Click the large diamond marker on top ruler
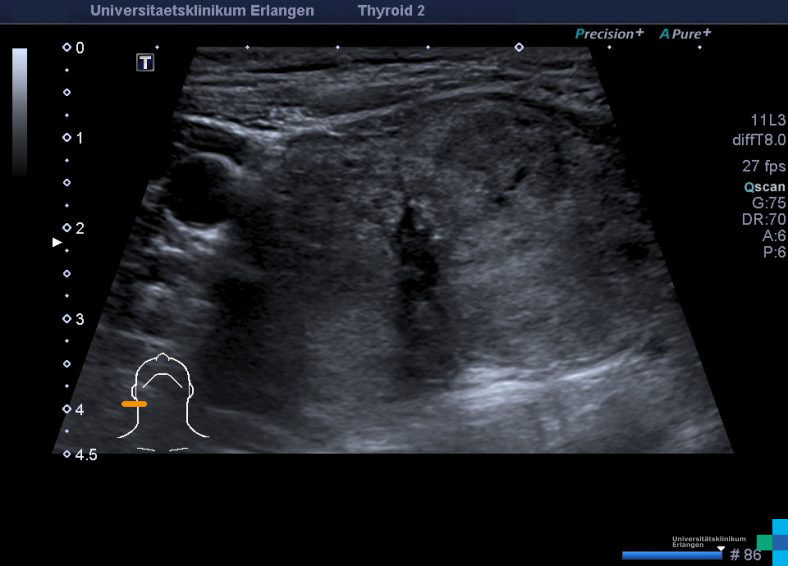This screenshot has width=788, height=566. 518,47
